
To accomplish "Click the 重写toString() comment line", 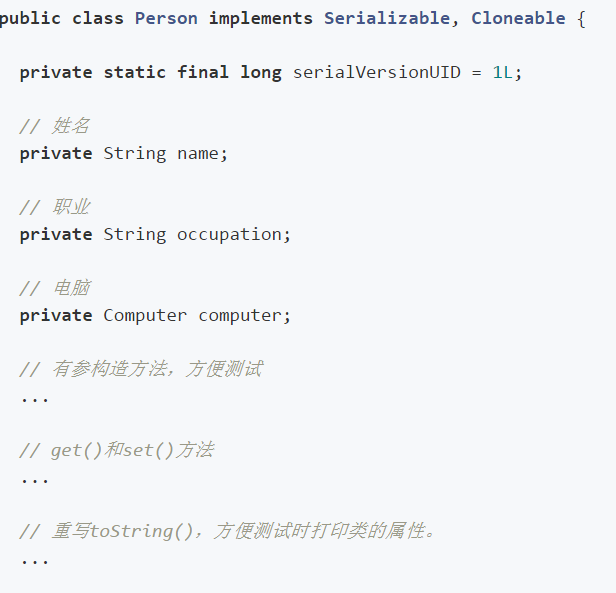I will click(229, 531).
